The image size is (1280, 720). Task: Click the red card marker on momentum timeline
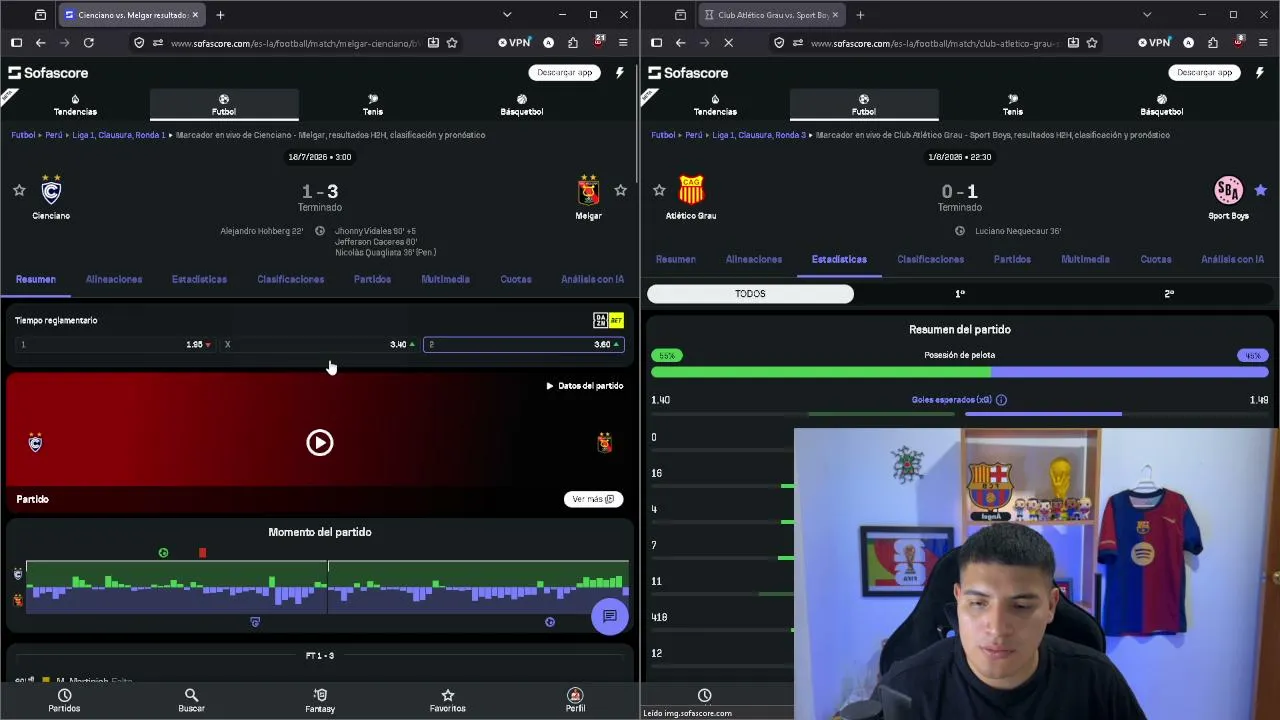[x=203, y=553]
